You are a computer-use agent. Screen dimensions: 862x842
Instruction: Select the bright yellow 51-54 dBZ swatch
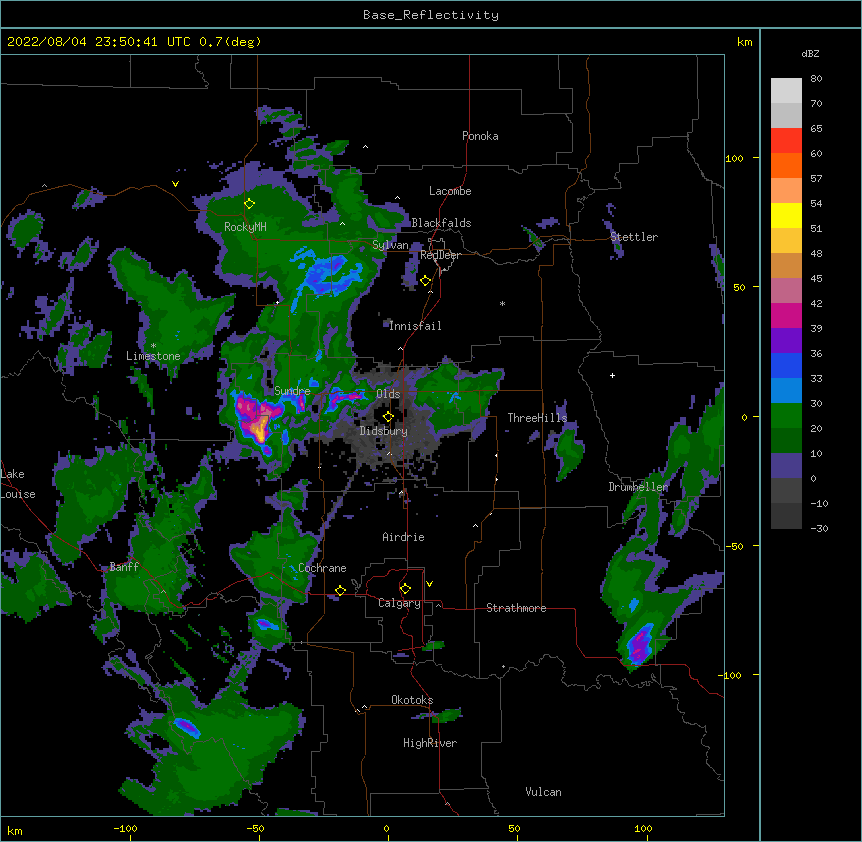(x=786, y=215)
